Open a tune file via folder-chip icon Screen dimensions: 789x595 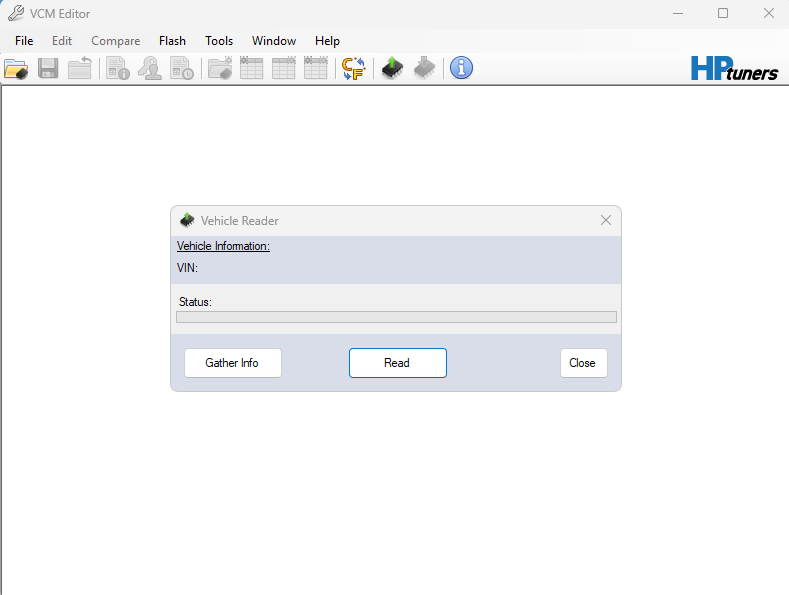(x=16, y=68)
